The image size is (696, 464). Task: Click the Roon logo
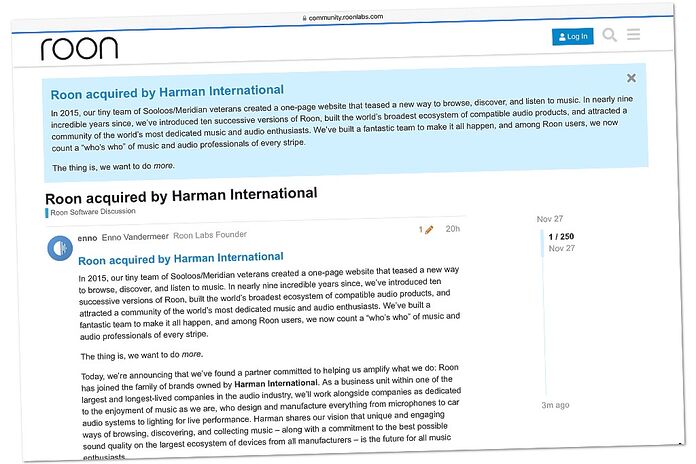(79, 48)
